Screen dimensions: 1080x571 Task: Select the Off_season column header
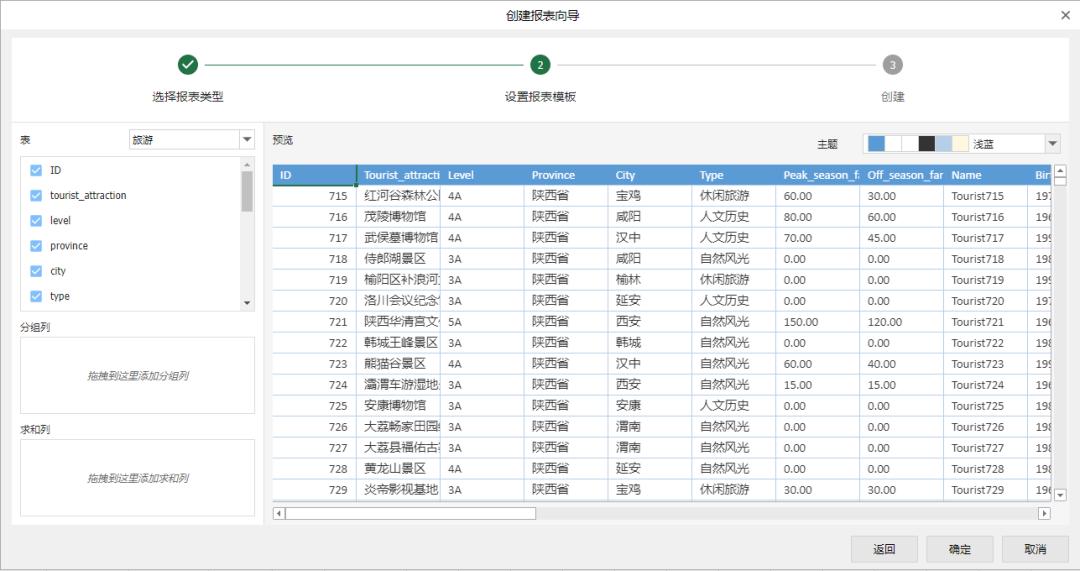tap(902, 175)
